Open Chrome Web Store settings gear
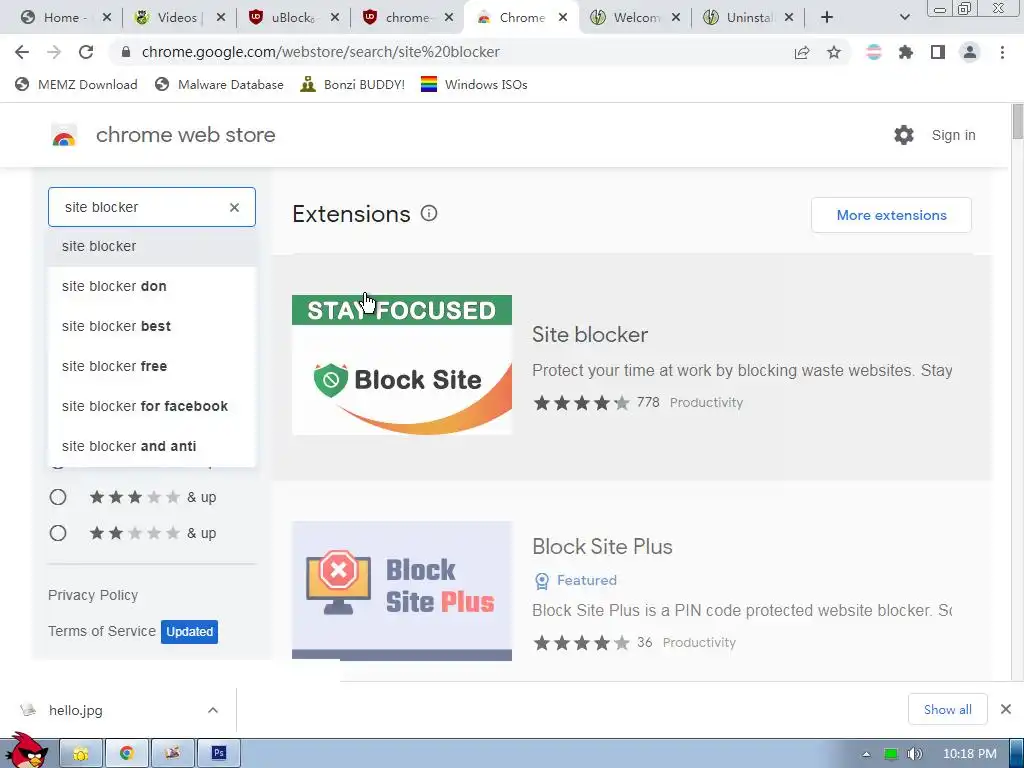This screenshot has height=768, width=1024. click(904, 135)
